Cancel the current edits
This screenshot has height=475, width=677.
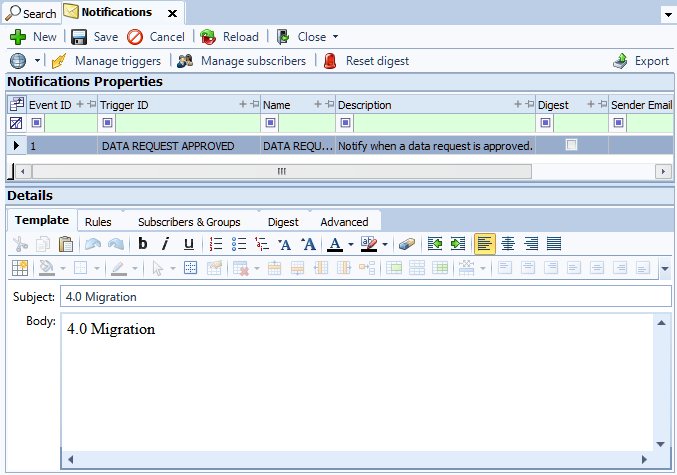pyautogui.click(x=156, y=37)
